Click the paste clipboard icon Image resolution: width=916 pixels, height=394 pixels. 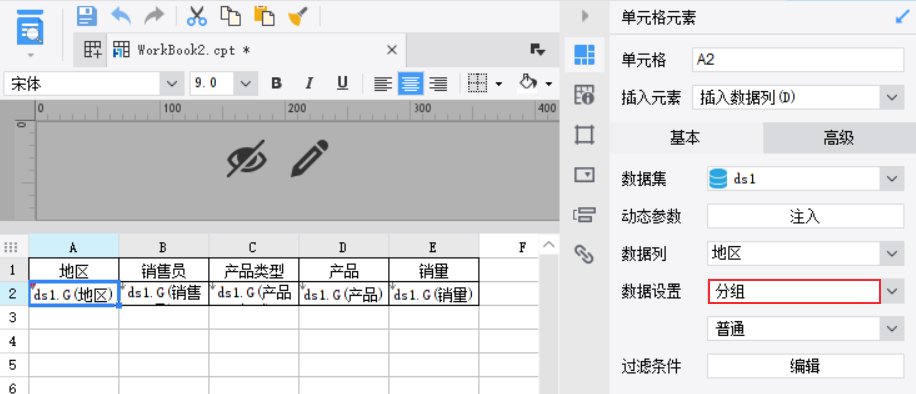264,16
